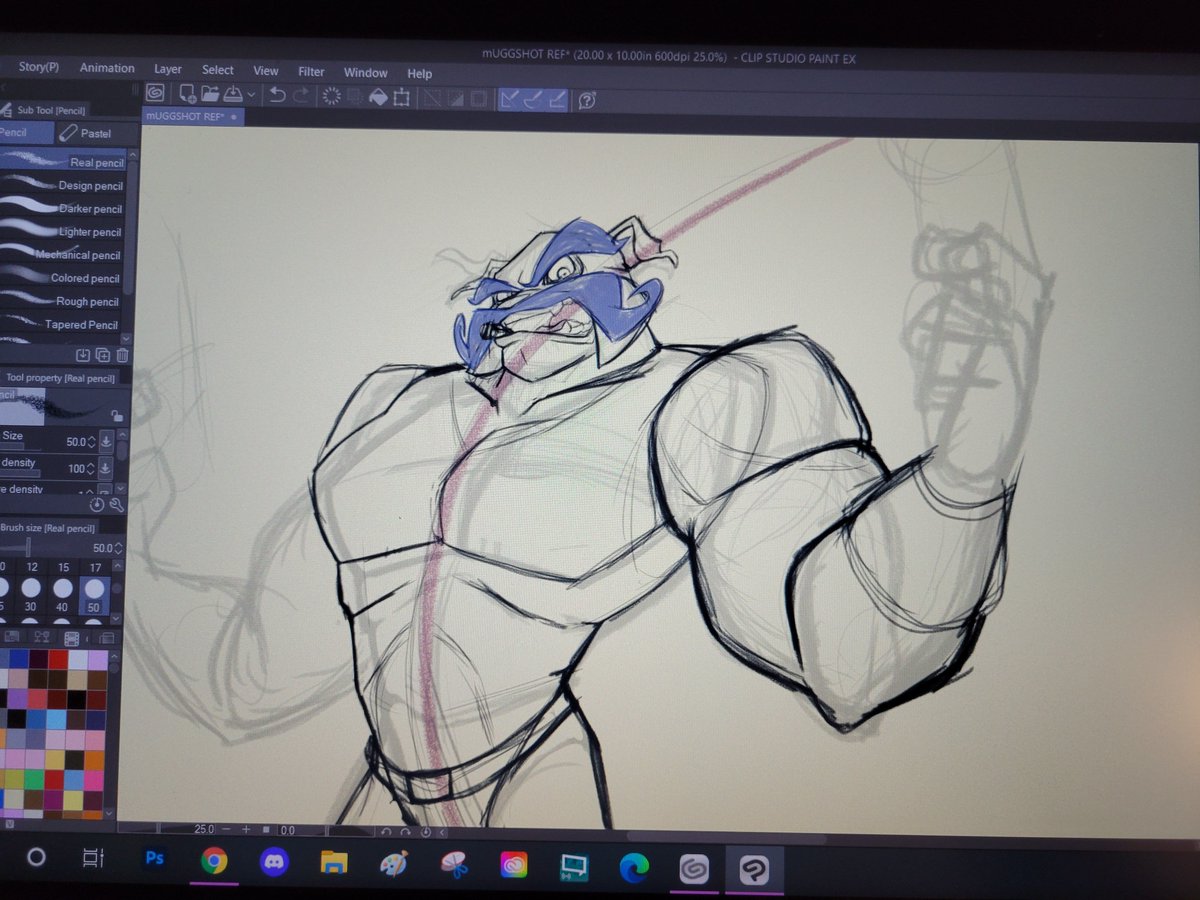Create new canvas with New icon
This screenshot has width=1200, height=900.
pyautogui.click(x=187, y=95)
